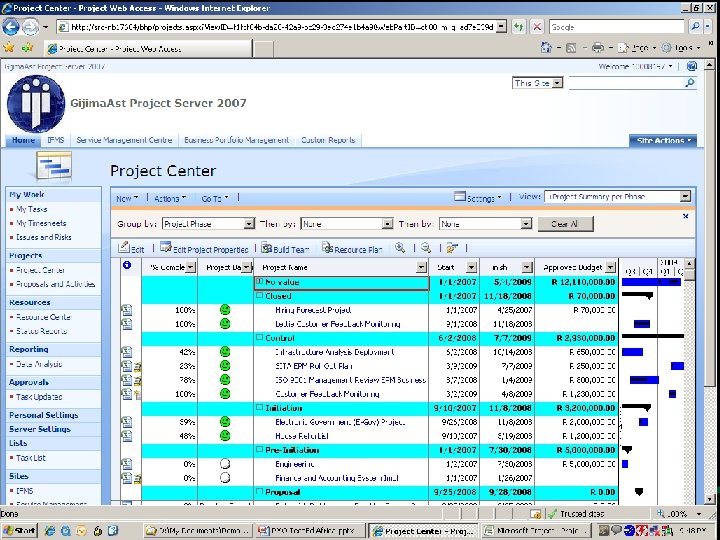Click the Add to Favorites icon
The image size is (720, 540).
pyautogui.click(x=28, y=47)
